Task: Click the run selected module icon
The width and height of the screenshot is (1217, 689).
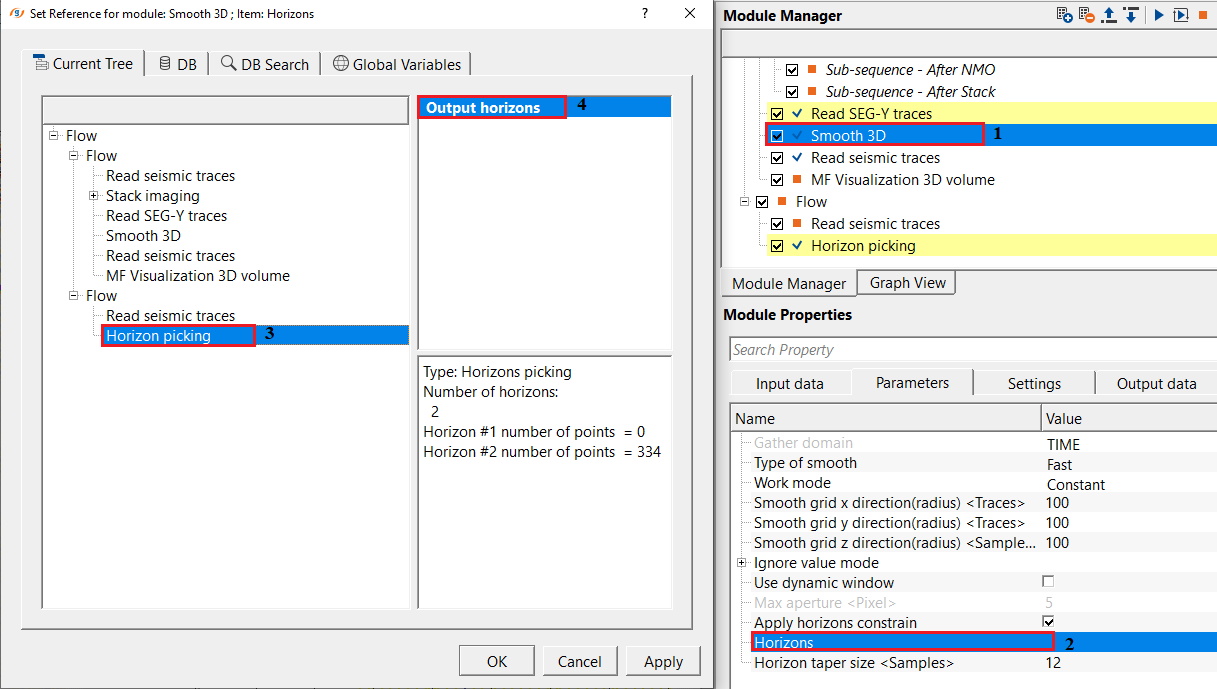Action: (x=1181, y=15)
